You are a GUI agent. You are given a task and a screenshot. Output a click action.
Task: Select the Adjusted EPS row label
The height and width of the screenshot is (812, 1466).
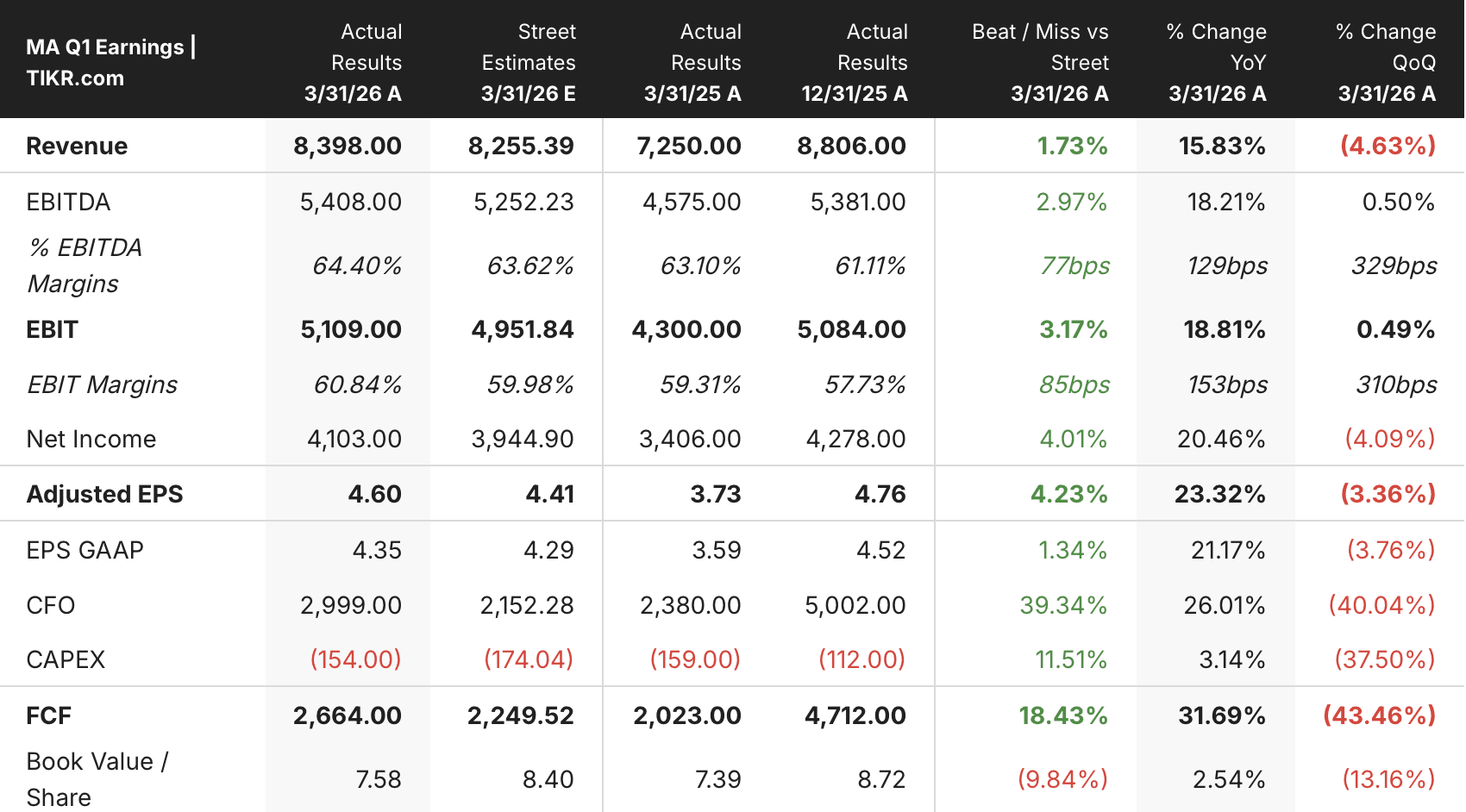click(x=104, y=494)
